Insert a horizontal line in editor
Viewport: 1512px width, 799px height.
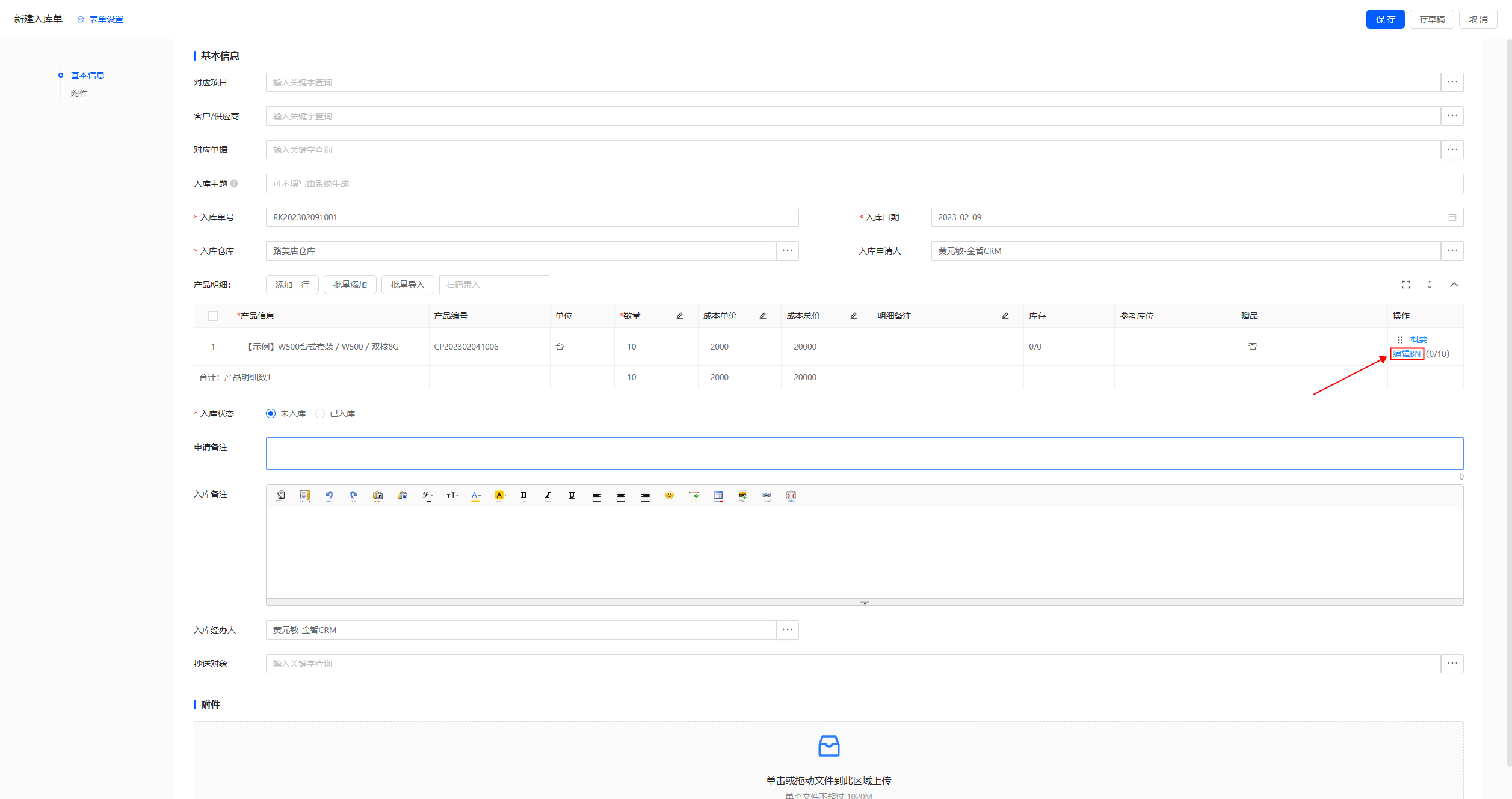[x=694, y=496]
